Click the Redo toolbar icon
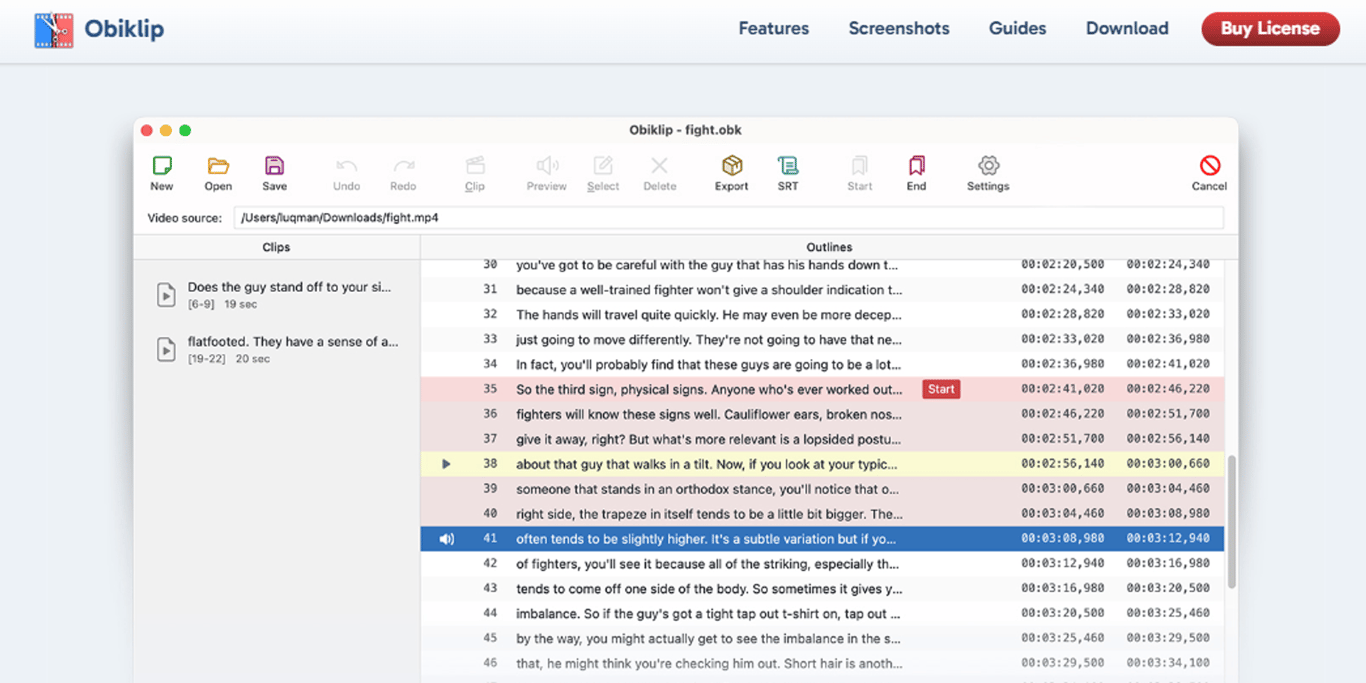The image size is (1366, 683). pyautogui.click(x=403, y=166)
